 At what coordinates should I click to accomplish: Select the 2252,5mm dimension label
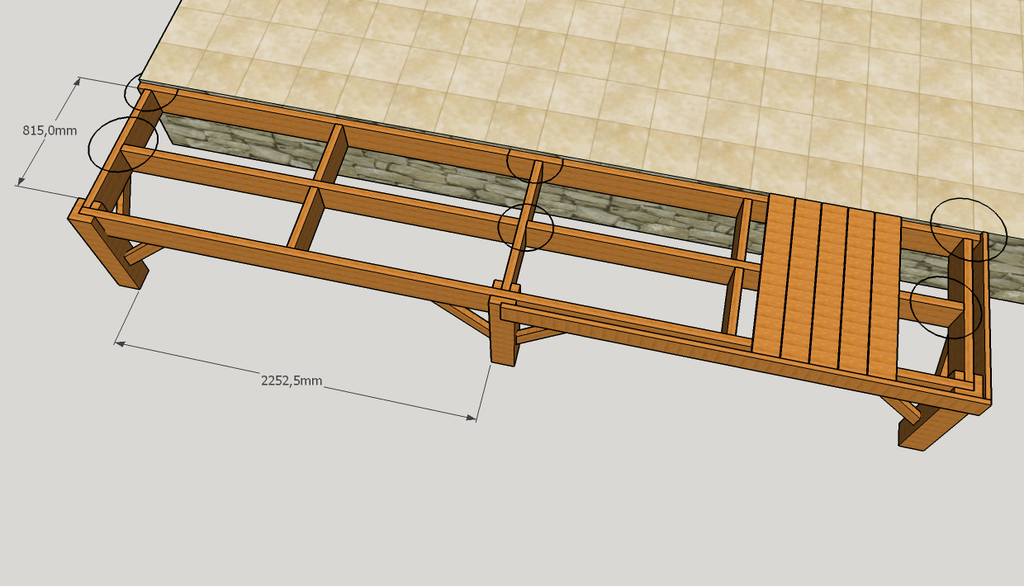(x=291, y=380)
